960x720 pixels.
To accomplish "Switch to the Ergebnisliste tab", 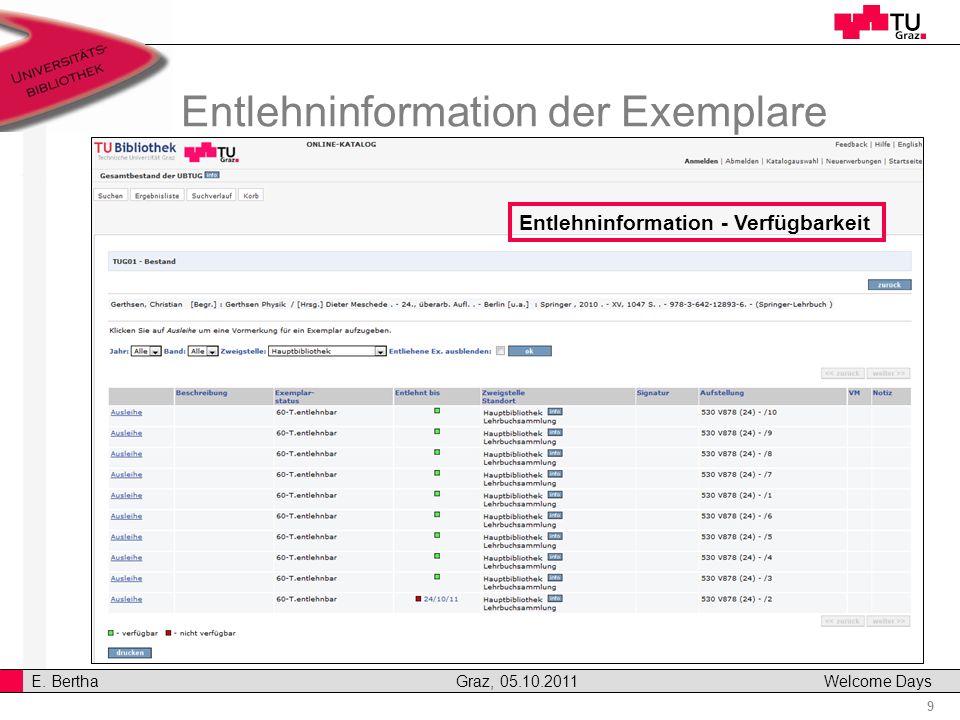I will pyautogui.click(x=157, y=196).
